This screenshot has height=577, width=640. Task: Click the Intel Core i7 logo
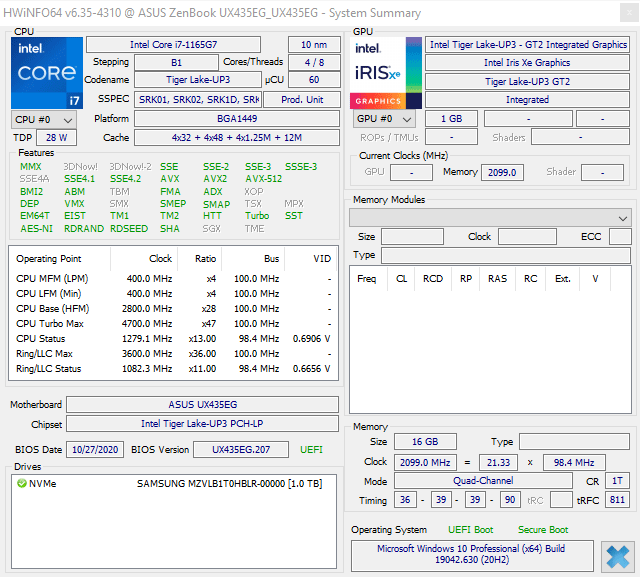(47, 73)
